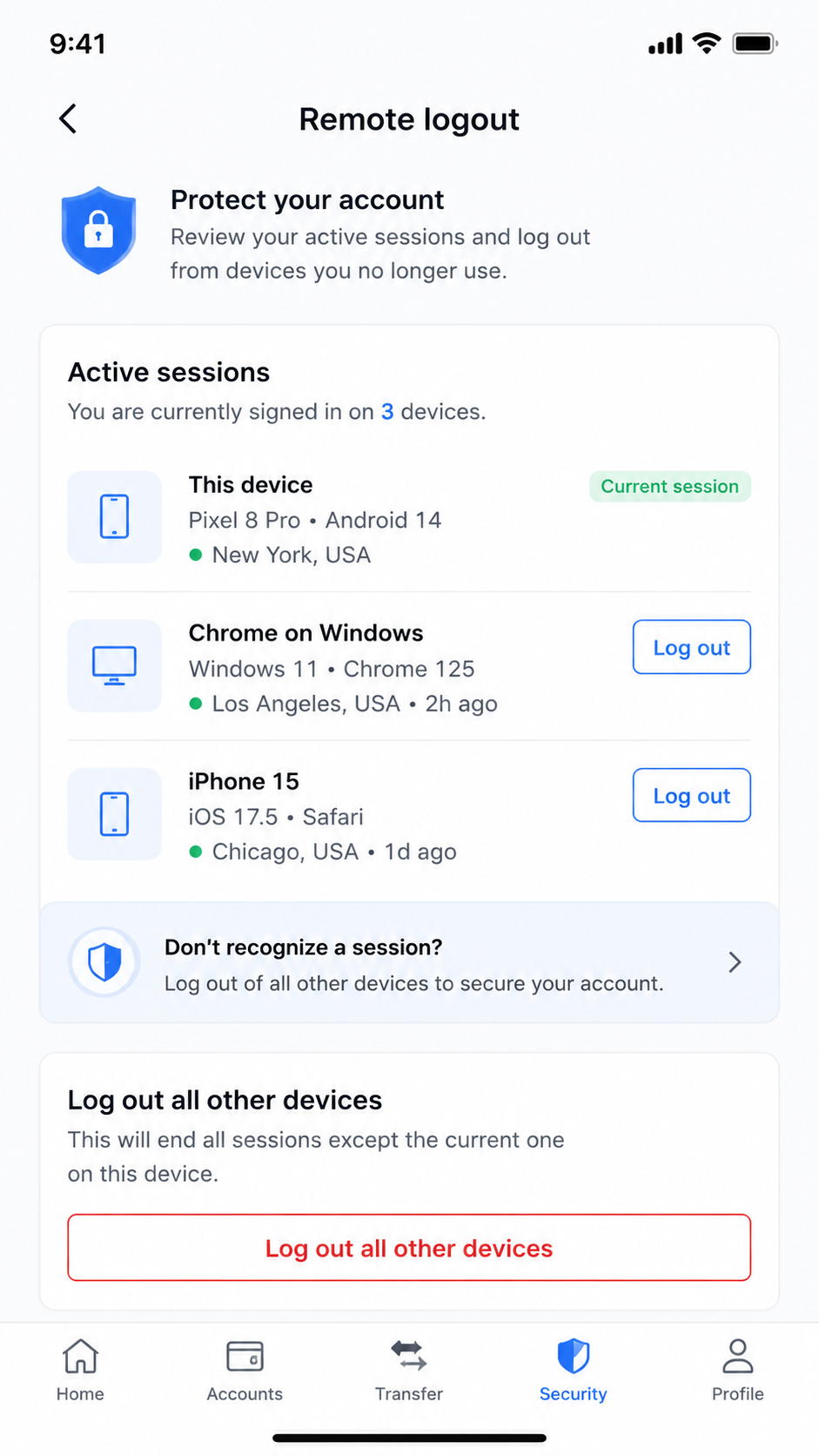Open the Profile person icon
819x1456 pixels.
pos(737,1356)
